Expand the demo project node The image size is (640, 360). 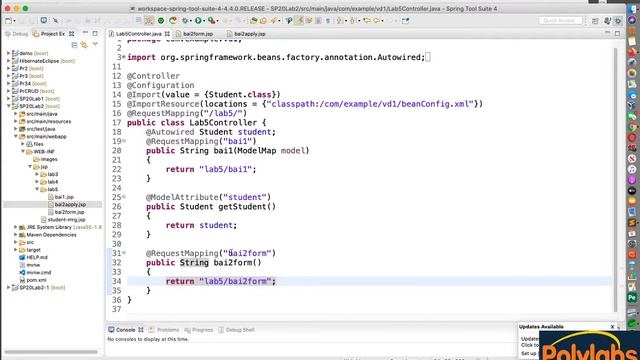point(9,53)
